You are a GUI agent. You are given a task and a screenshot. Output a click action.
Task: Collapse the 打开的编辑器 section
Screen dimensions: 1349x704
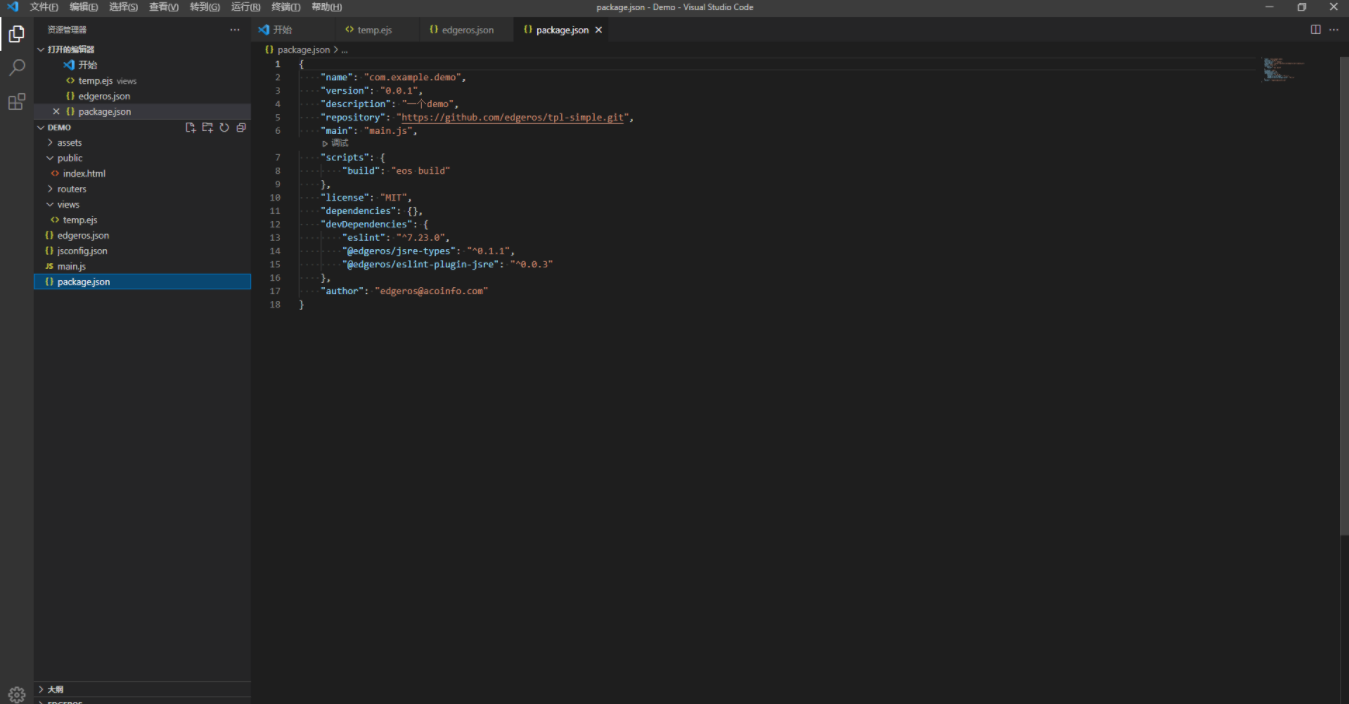point(142,49)
